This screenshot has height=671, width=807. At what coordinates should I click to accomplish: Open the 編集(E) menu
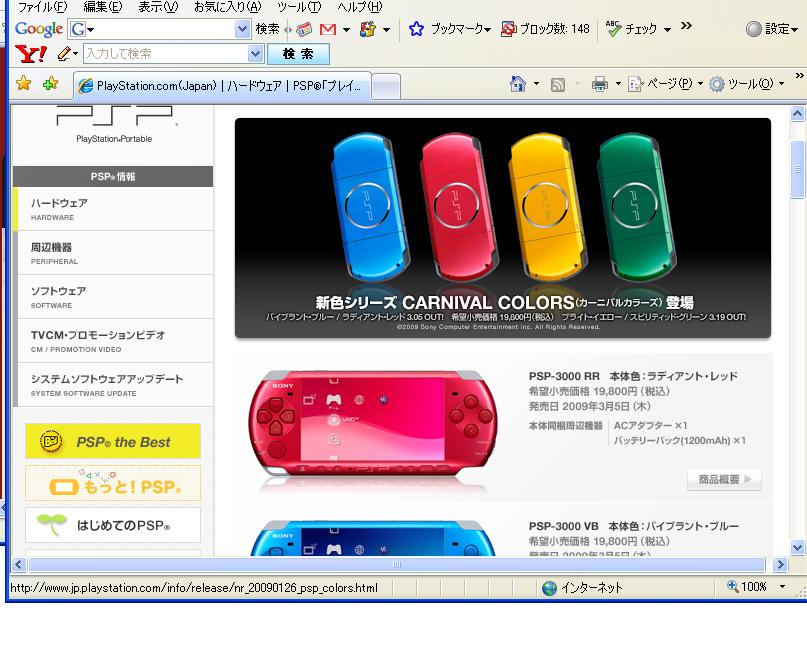[x=102, y=7]
